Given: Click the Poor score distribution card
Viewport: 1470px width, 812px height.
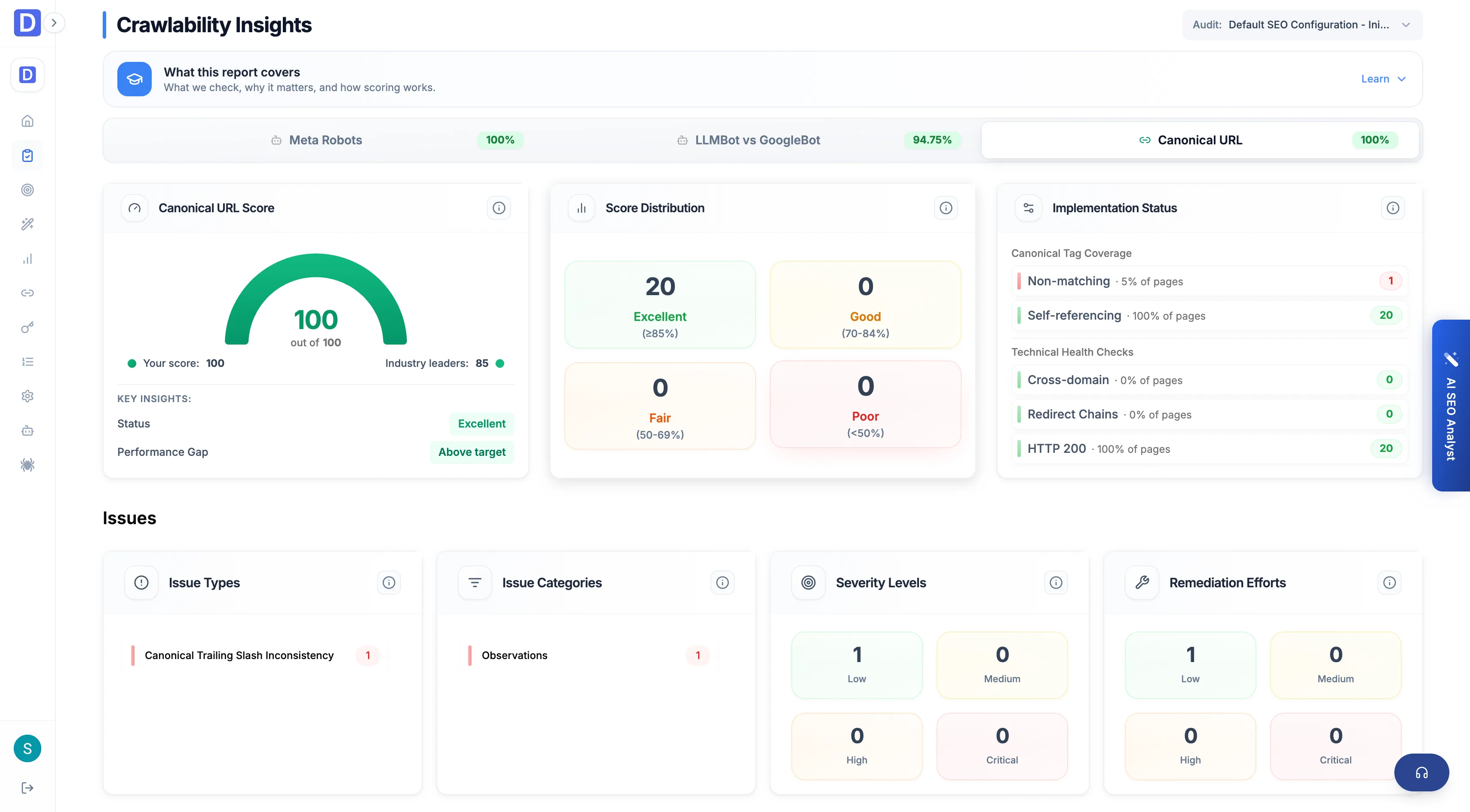Looking at the screenshot, I should [x=865, y=404].
